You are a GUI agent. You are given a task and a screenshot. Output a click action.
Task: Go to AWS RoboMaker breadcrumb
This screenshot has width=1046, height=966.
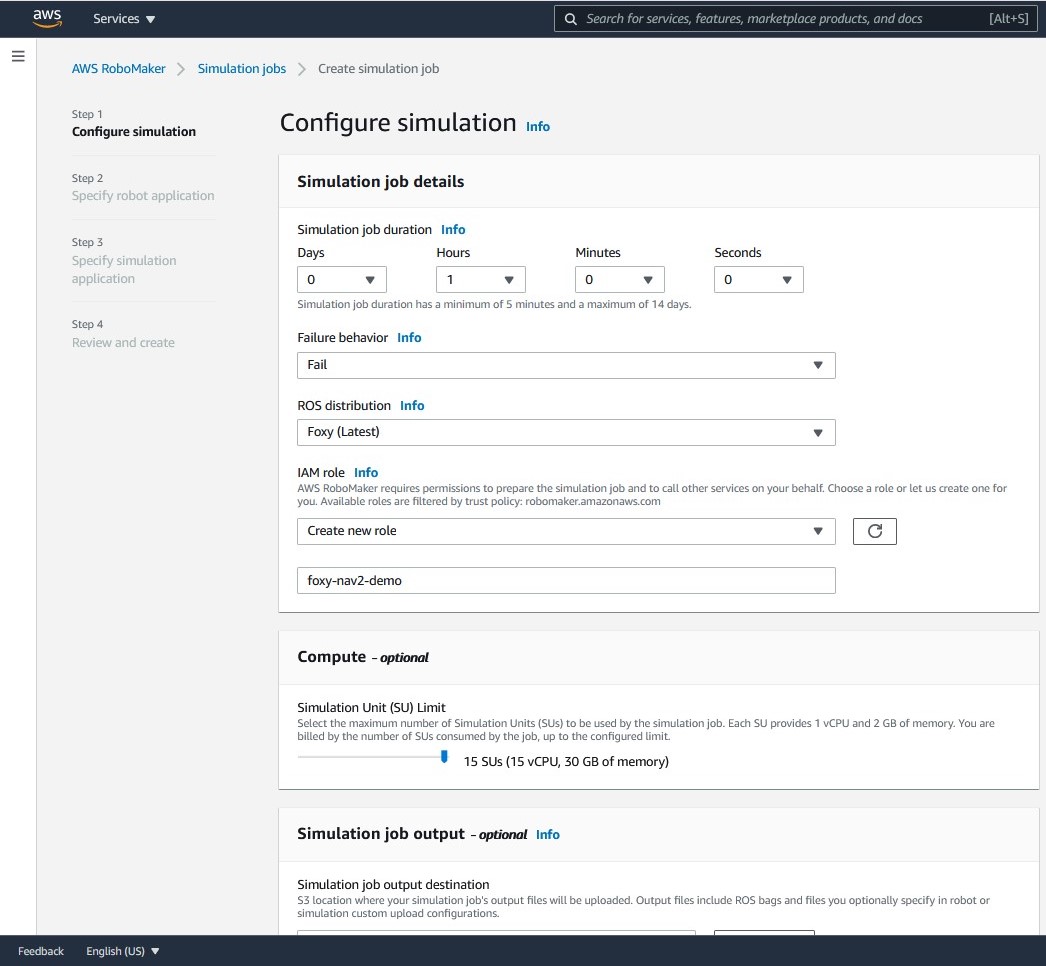click(119, 69)
